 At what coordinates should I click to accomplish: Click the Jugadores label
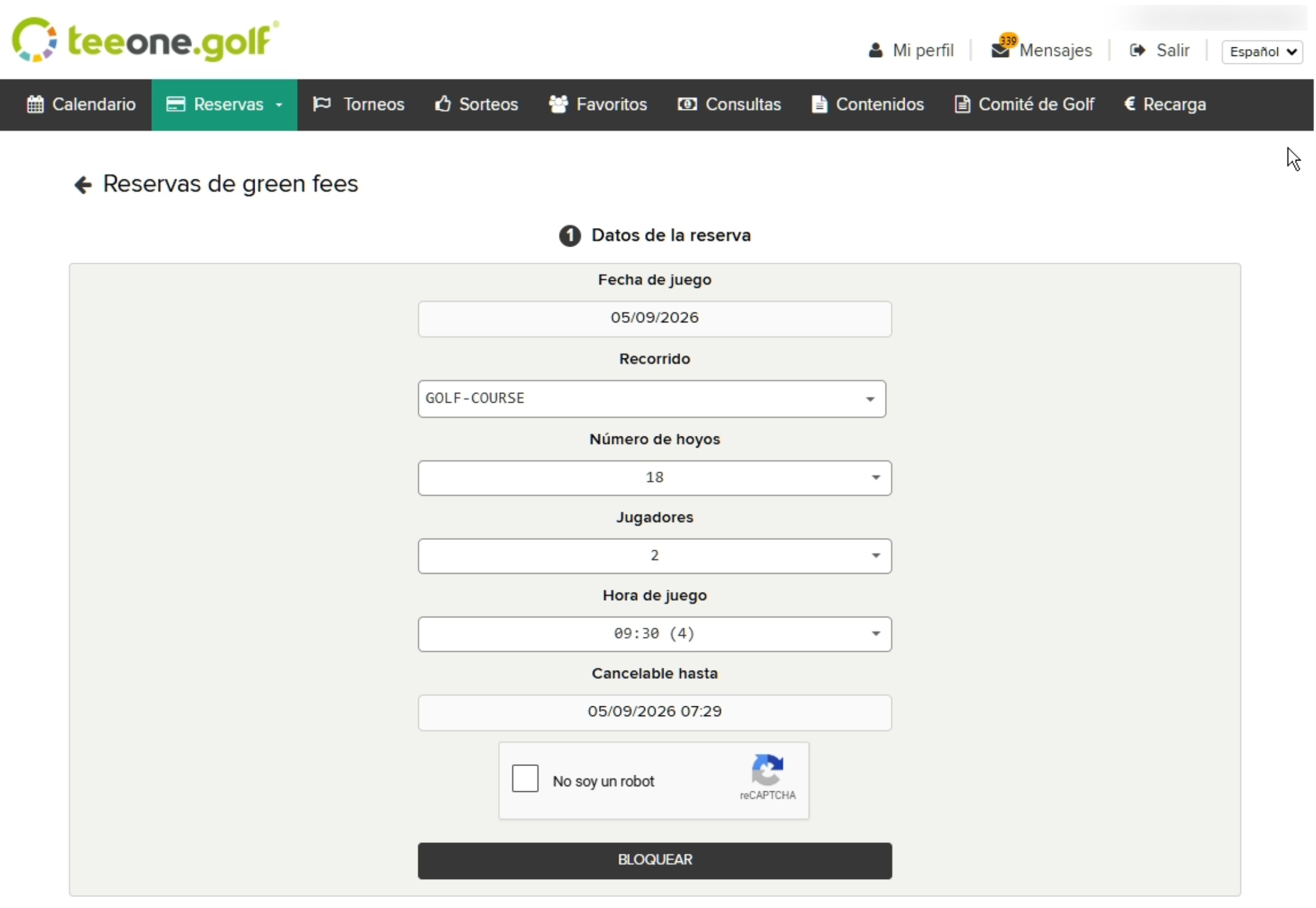tap(655, 518)
